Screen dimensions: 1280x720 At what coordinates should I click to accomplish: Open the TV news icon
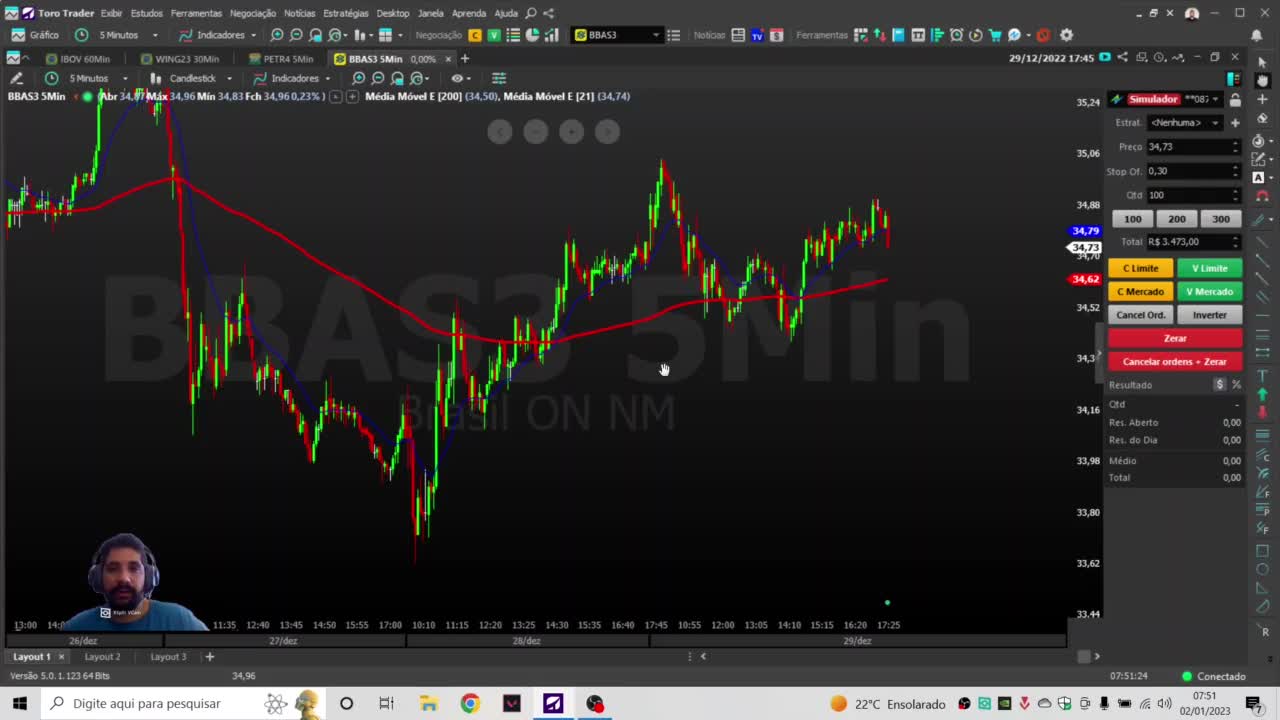(x=757, y=35)
